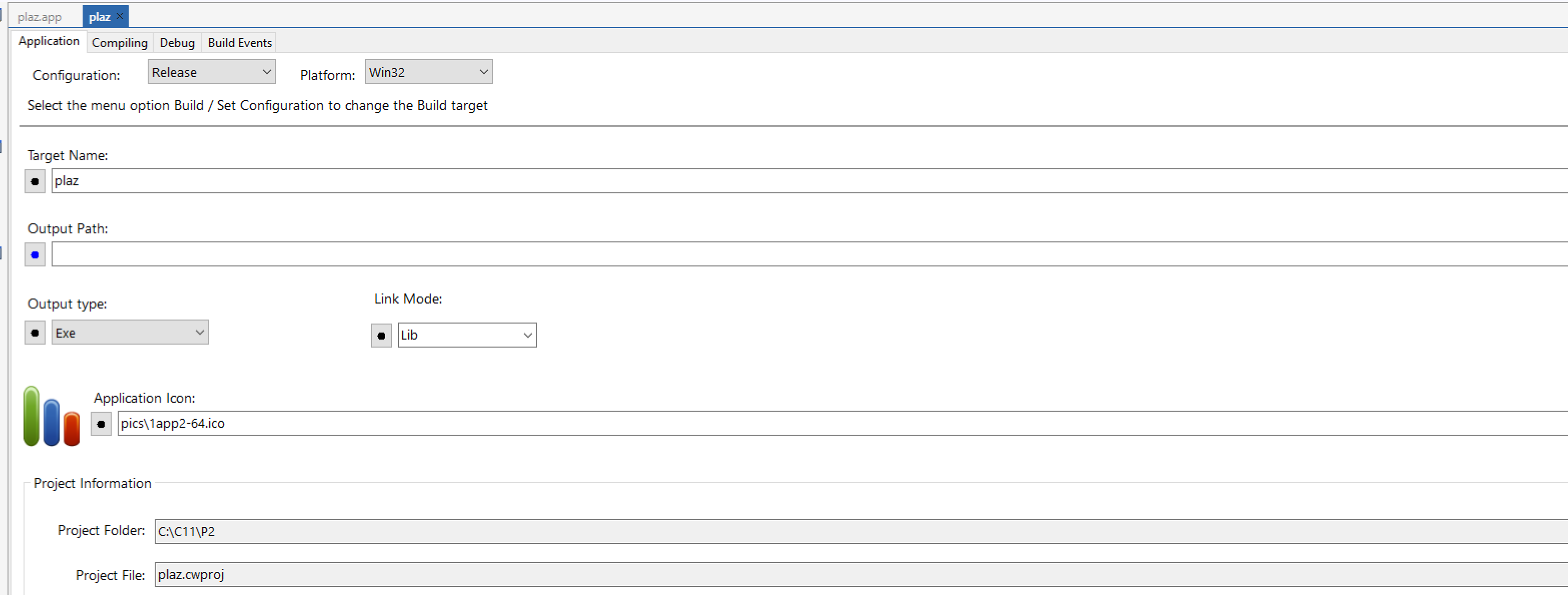Switch to the Compiling tab
Image resolution: width=1568 pixels, height=595 pixels.
coord(119,43)
